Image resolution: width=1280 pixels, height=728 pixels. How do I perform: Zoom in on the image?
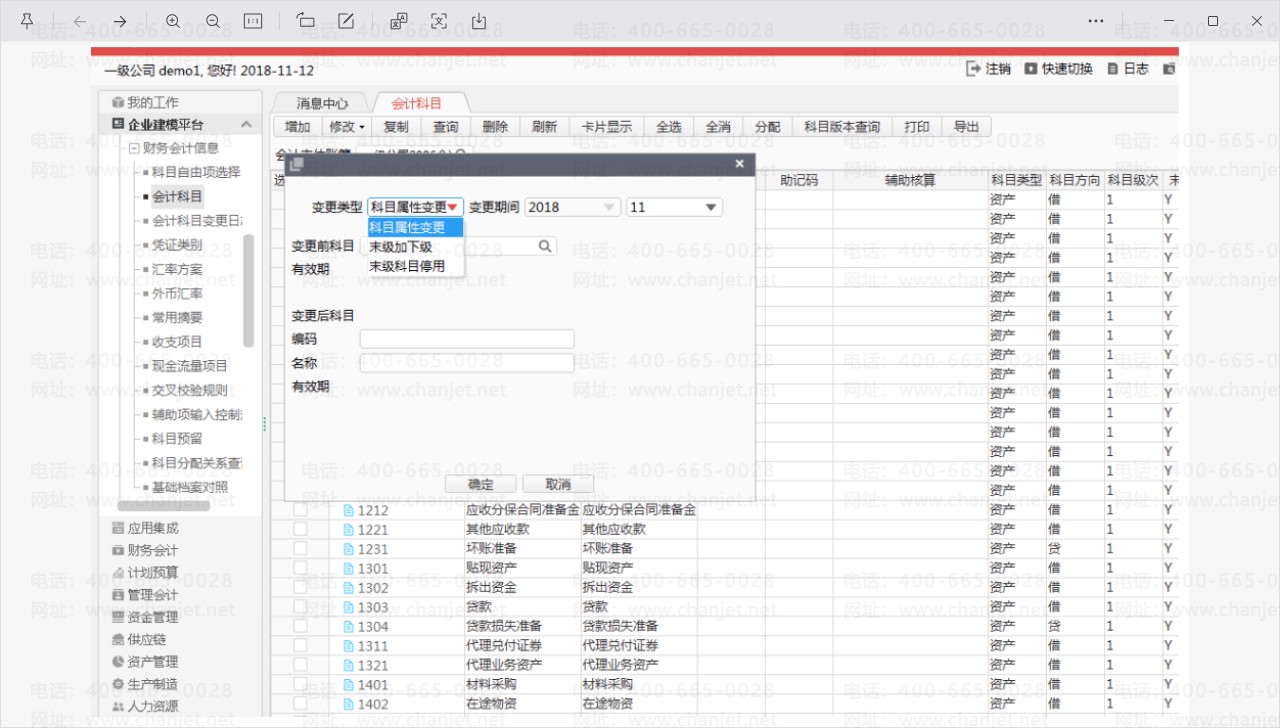coord(173,21)
